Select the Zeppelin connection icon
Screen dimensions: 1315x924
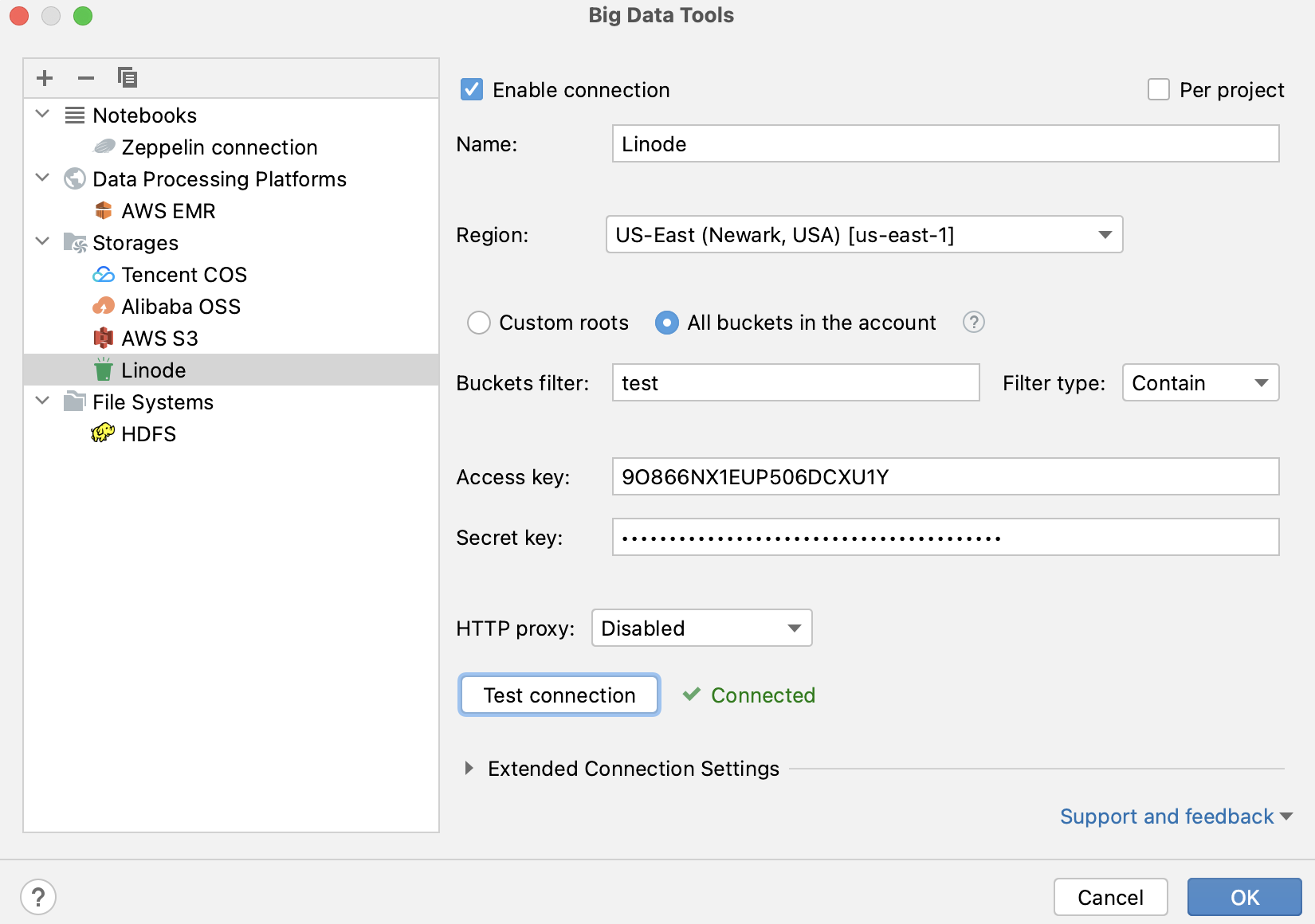(104, 147)
